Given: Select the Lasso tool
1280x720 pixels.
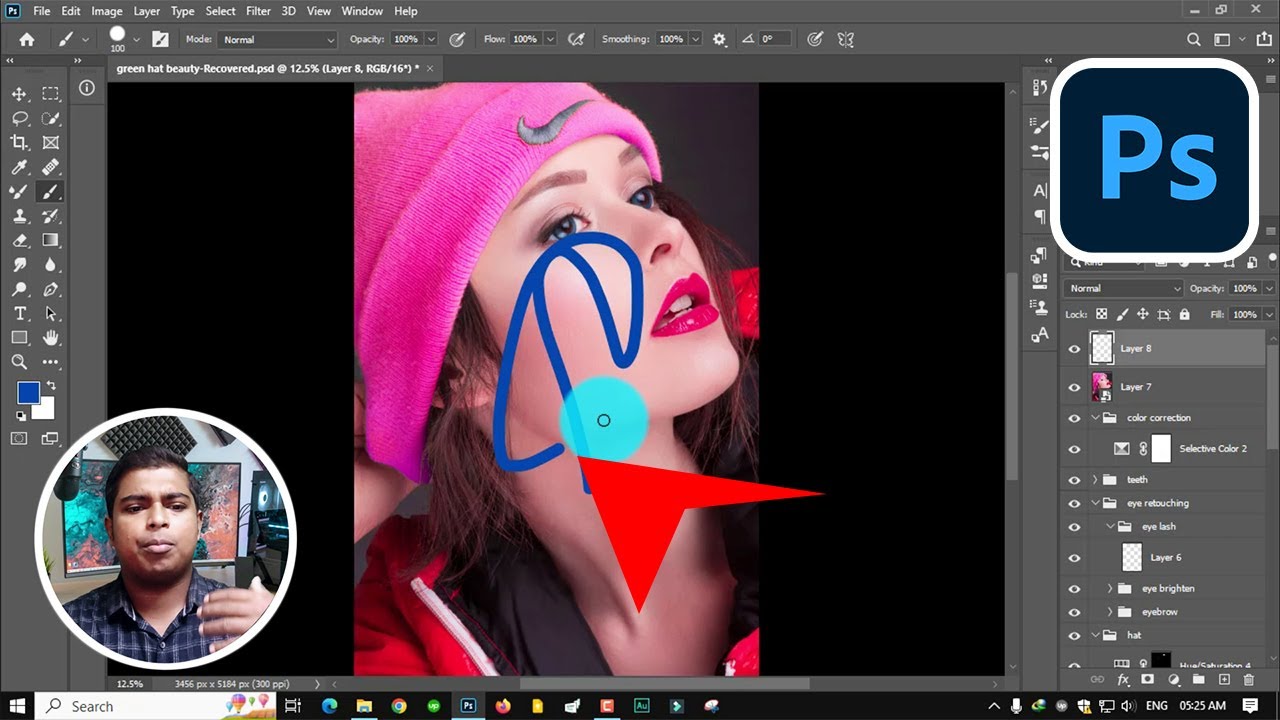Looking at the screenshot, I should [19, 118].
